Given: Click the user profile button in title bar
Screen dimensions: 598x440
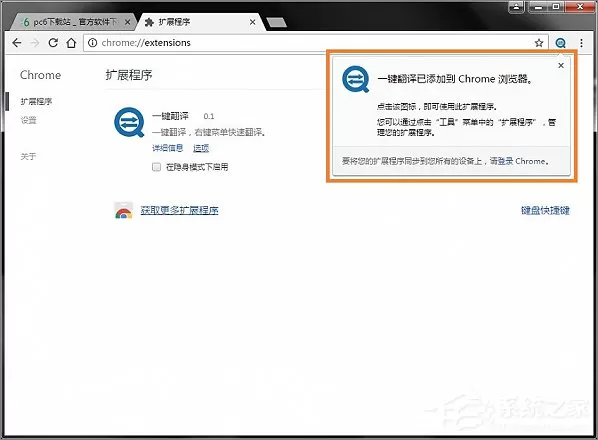Looking at the screenshot, I should (517, 6).
